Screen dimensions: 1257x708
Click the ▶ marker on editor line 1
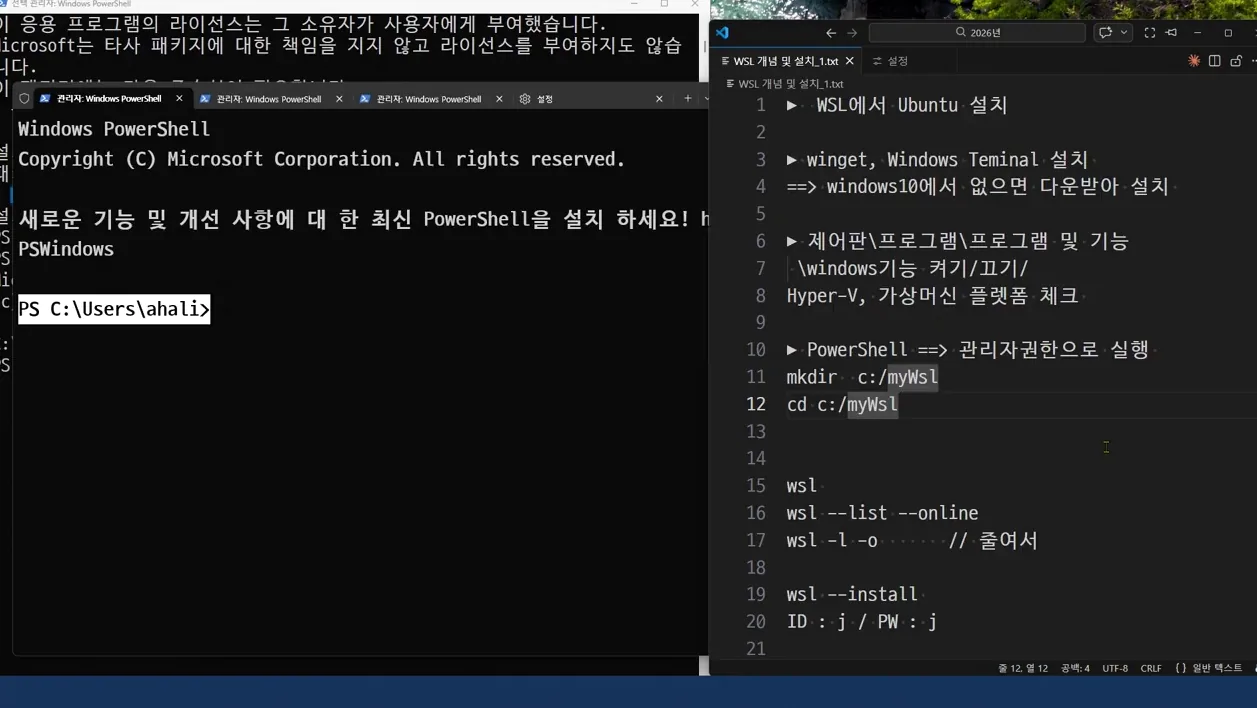(x=792, y=105)
